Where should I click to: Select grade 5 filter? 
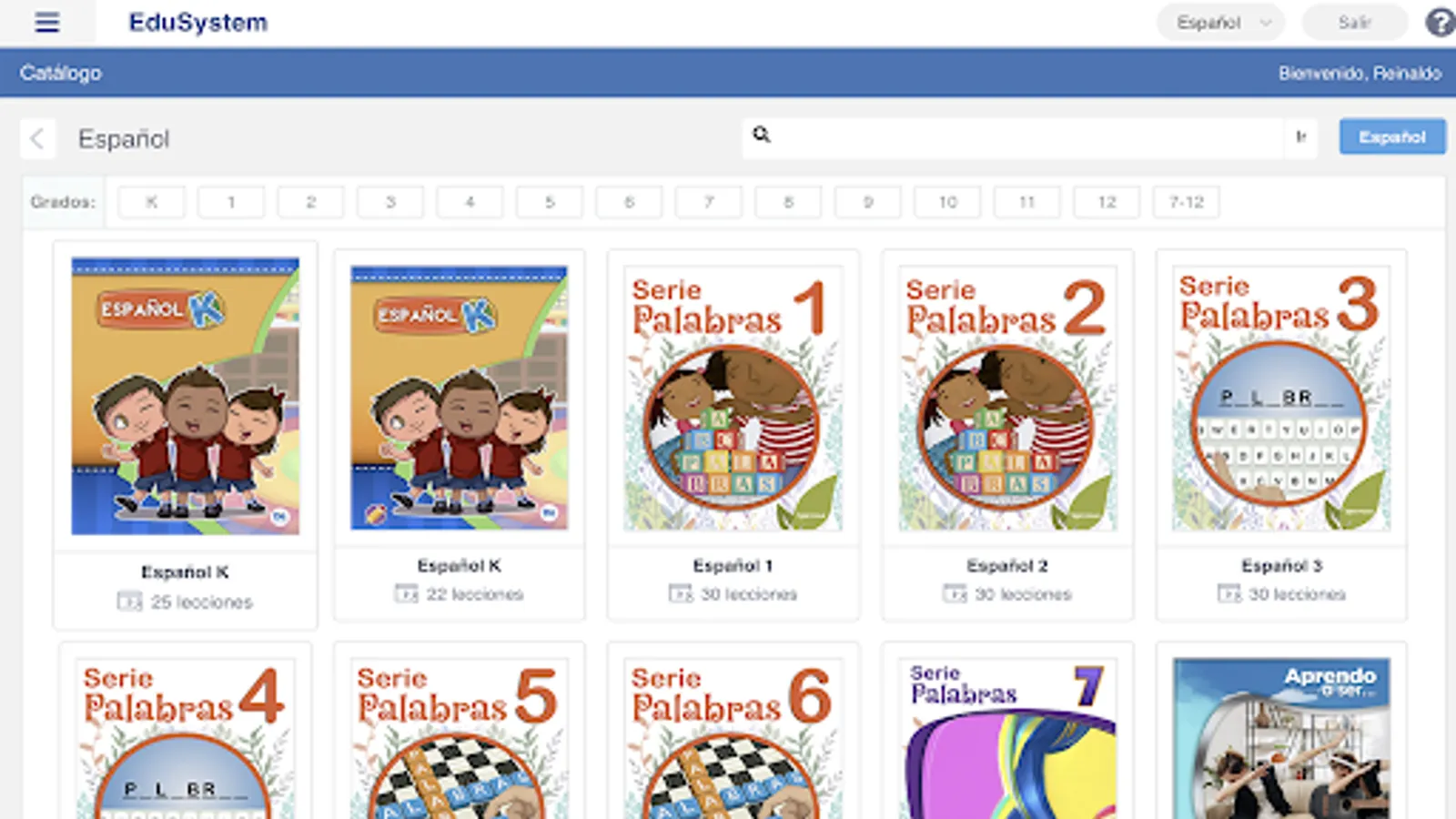(x=550, y=202)
